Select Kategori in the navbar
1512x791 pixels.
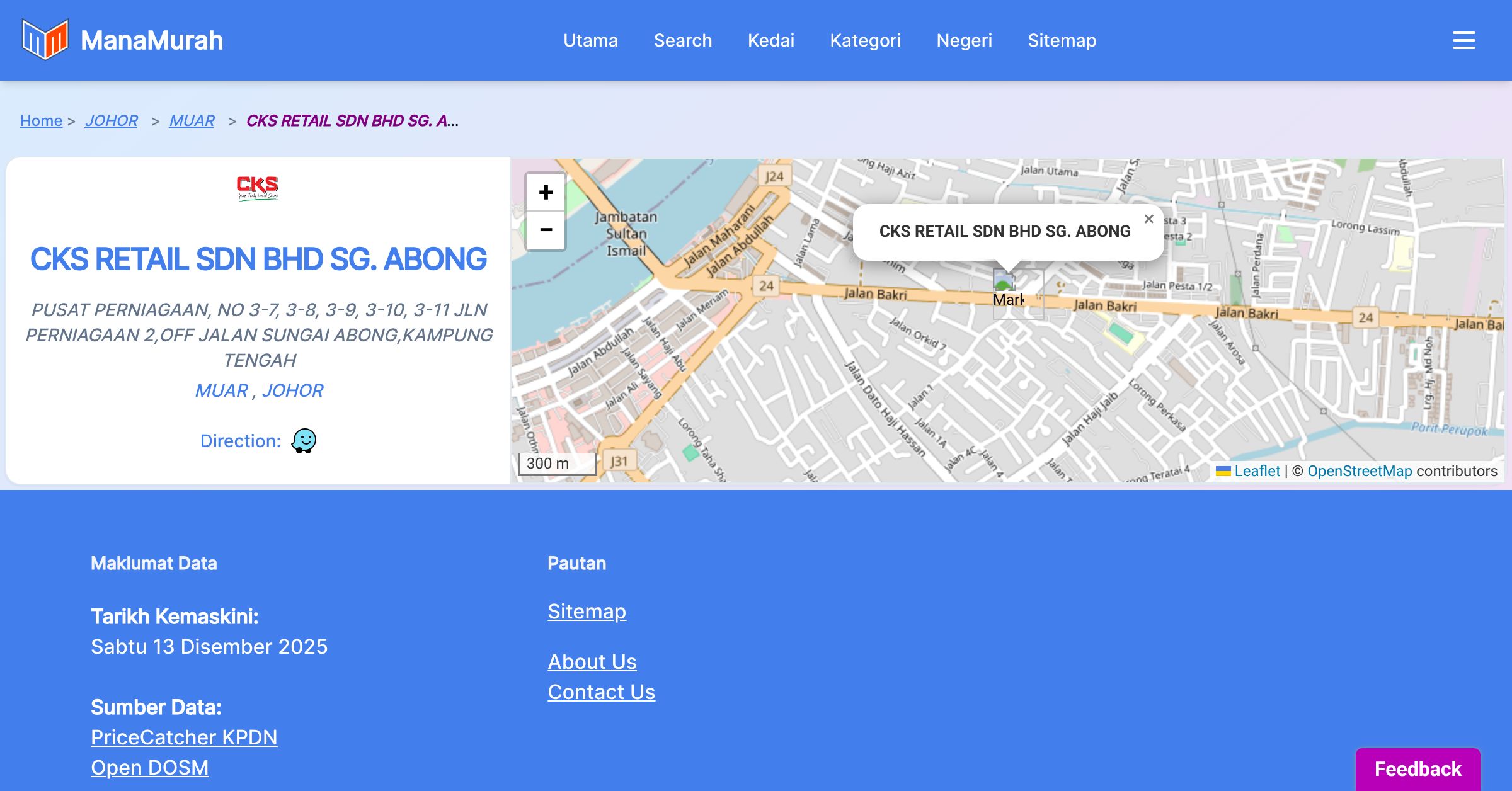[x=865, y=40]
